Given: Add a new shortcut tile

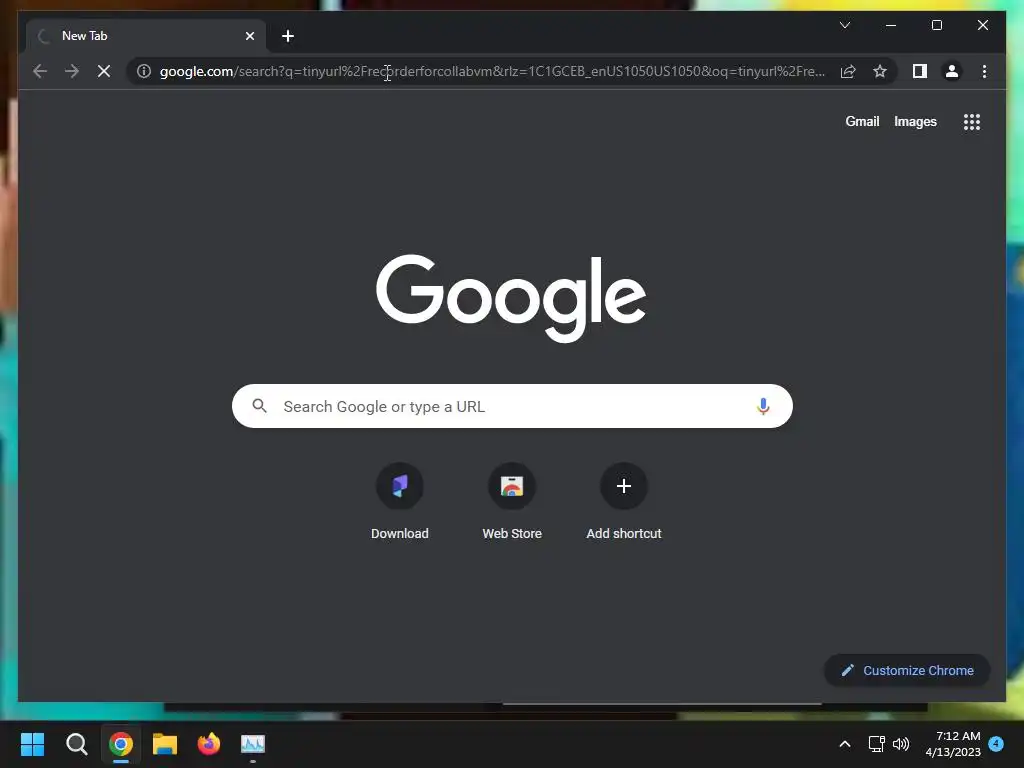Looking at the screenshot, I should pos(624,502).
